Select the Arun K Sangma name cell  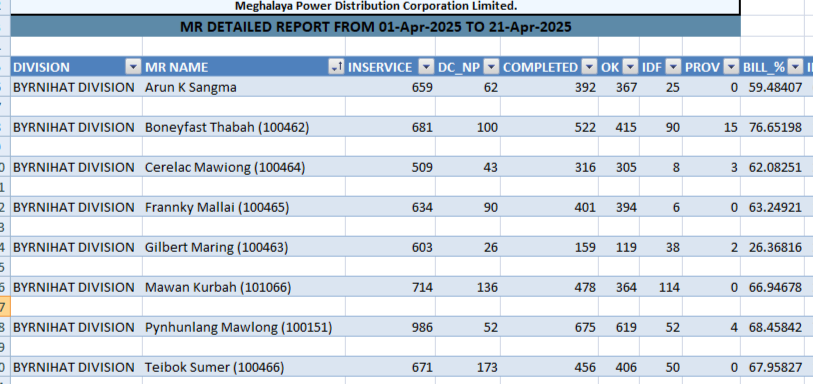(x=244, y=87)
